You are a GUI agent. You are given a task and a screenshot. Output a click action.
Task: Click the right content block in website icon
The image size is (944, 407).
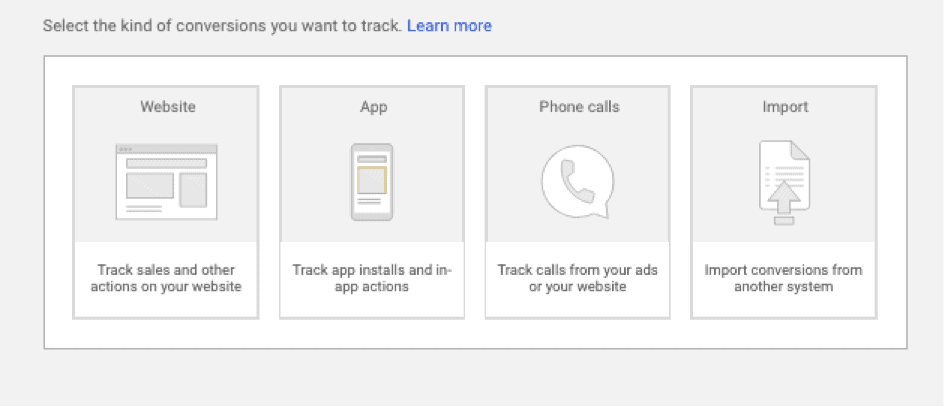click(x=193, y=190)
